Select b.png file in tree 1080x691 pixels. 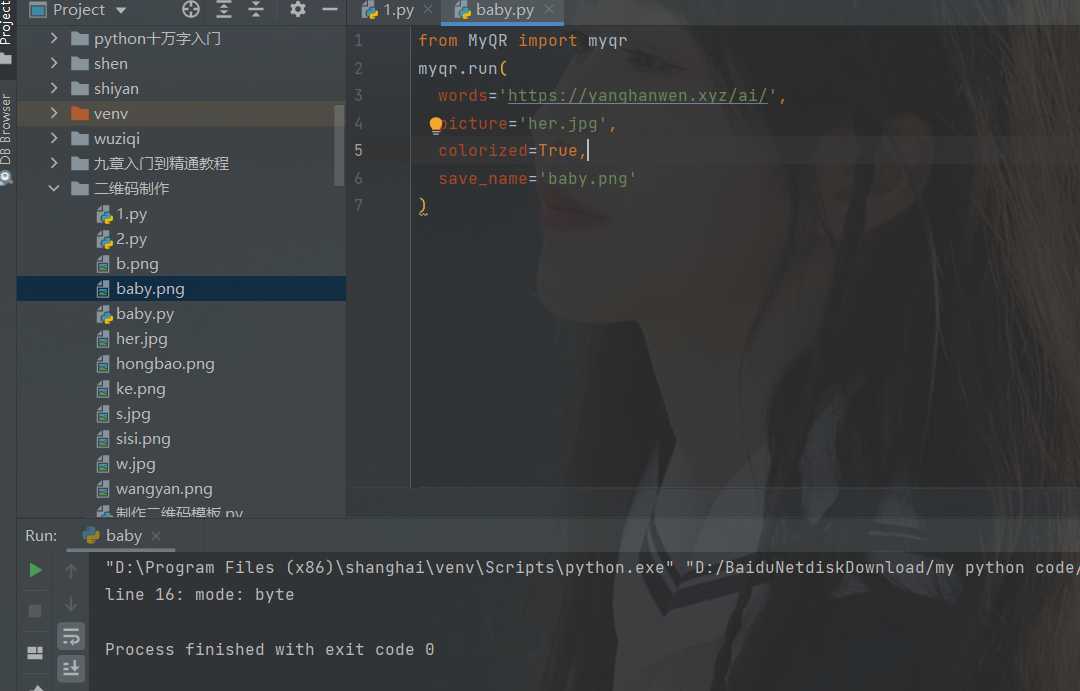pyautogui.click(x=136, y=264)
